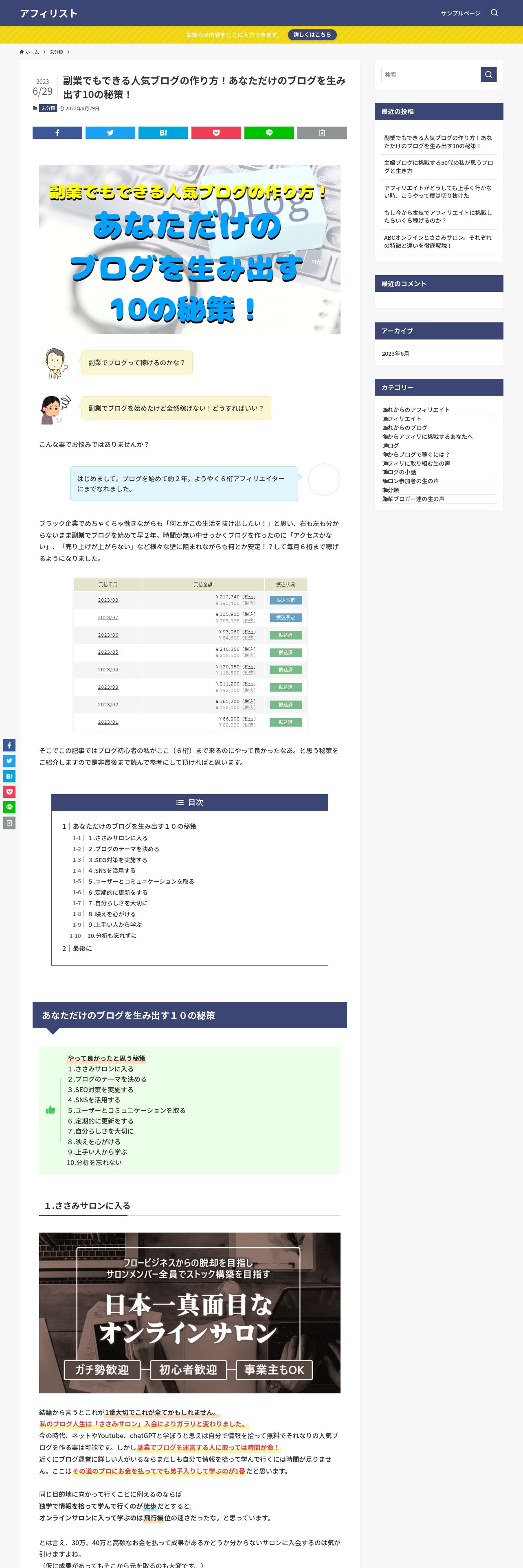The width and height of the screenshot is (523, 1568).
Task: Open recent post 主婦ブログに挑戦する50代
Action: 438,167
